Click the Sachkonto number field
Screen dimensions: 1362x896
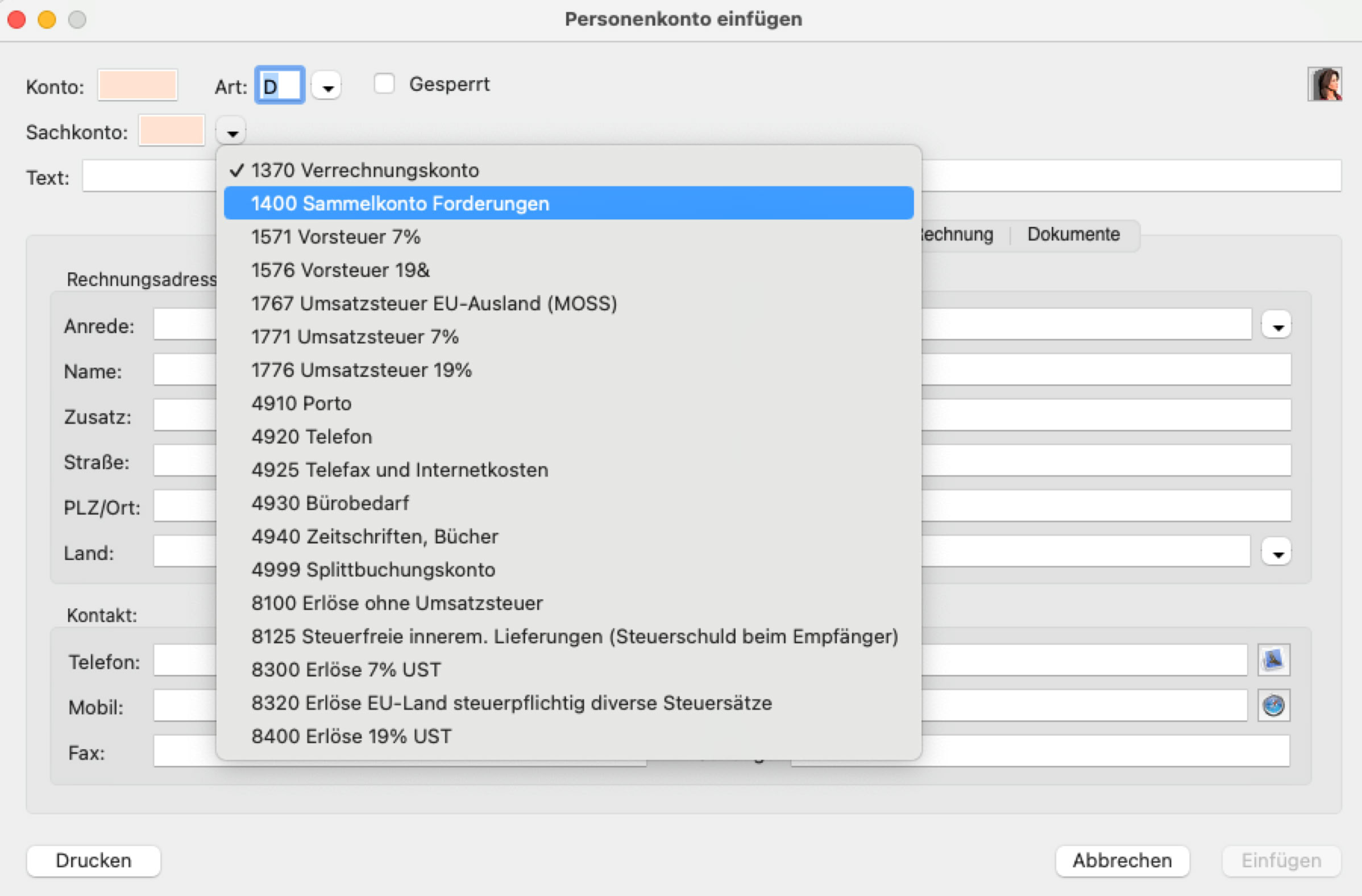click(172, 131)
